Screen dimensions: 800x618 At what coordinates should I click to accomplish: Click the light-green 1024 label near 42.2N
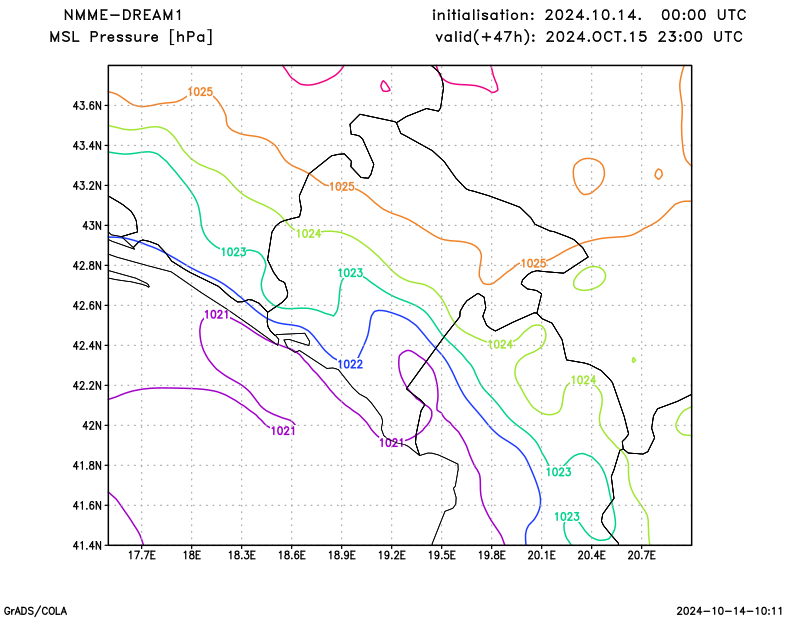click(x=583, y=380)
